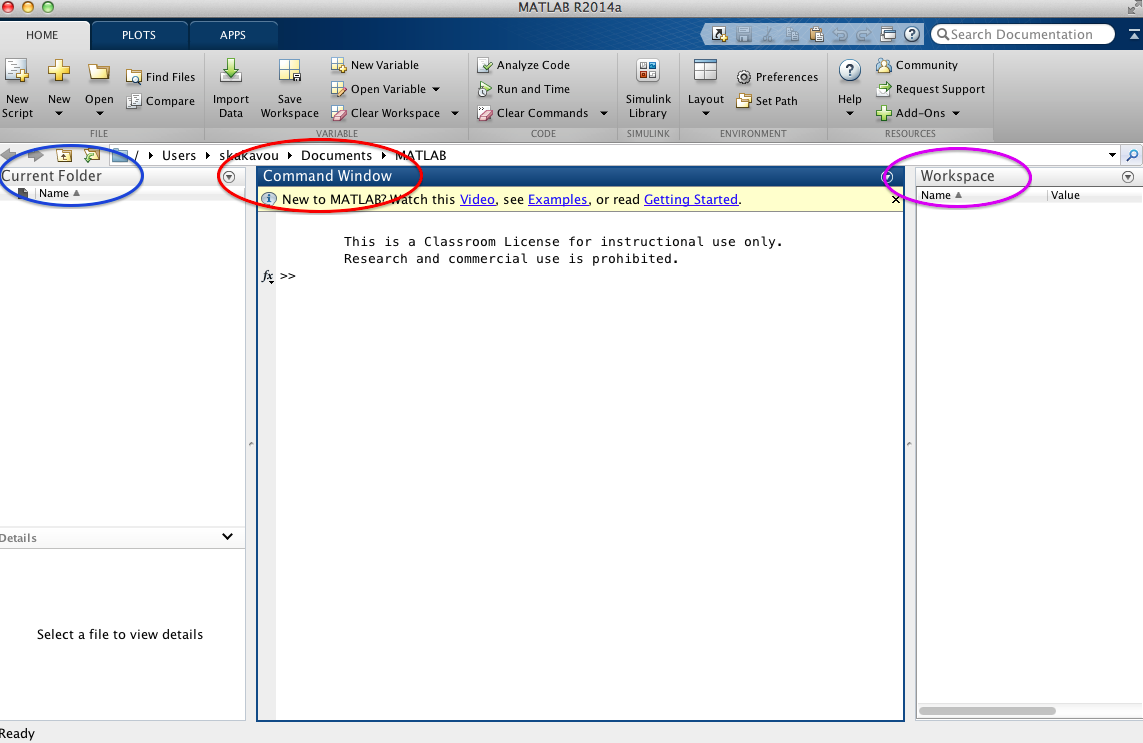
Task: Switch to the APPS tab
Action: coord(233,35)
